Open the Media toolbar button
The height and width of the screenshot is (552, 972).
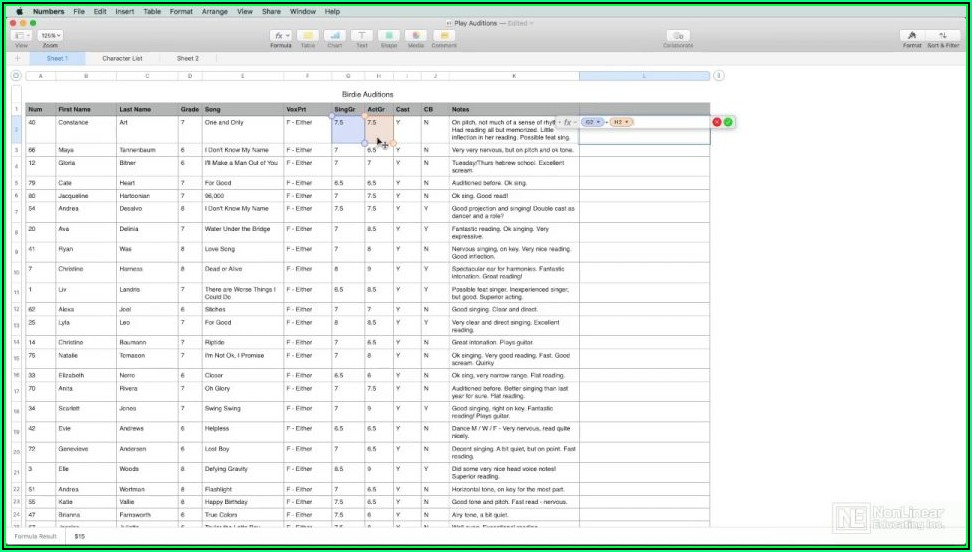pos(415,36)
